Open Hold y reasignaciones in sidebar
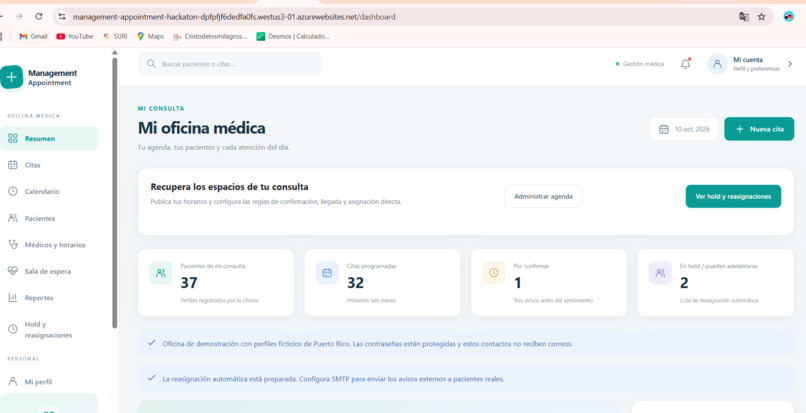Viewport: 806px width, 413px height. click(x=48, y=330)
